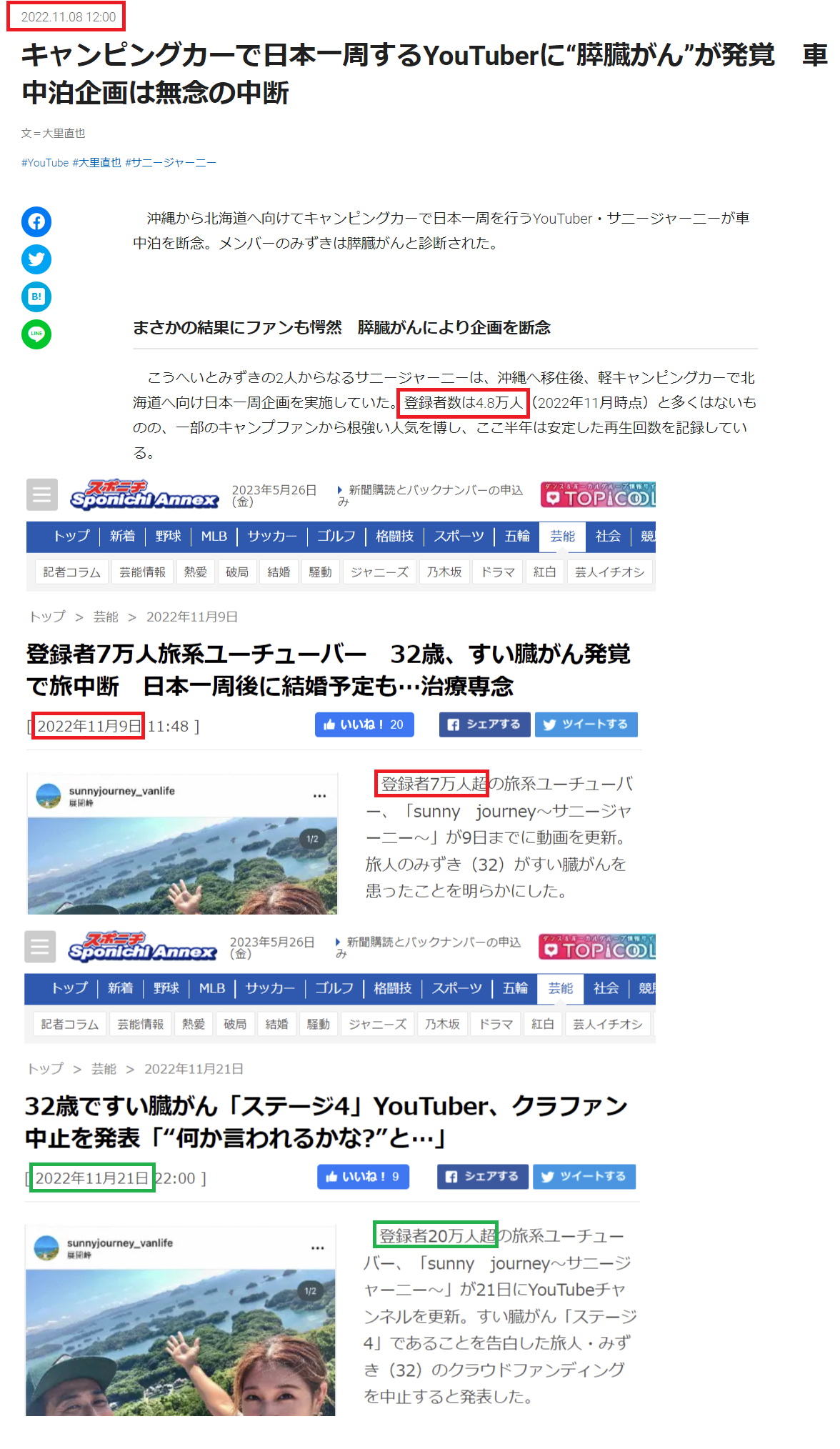Select the 社会 tab on the November 21 page navigation
The width and height of the screenshot is (840, 1449).
(606, 988)
